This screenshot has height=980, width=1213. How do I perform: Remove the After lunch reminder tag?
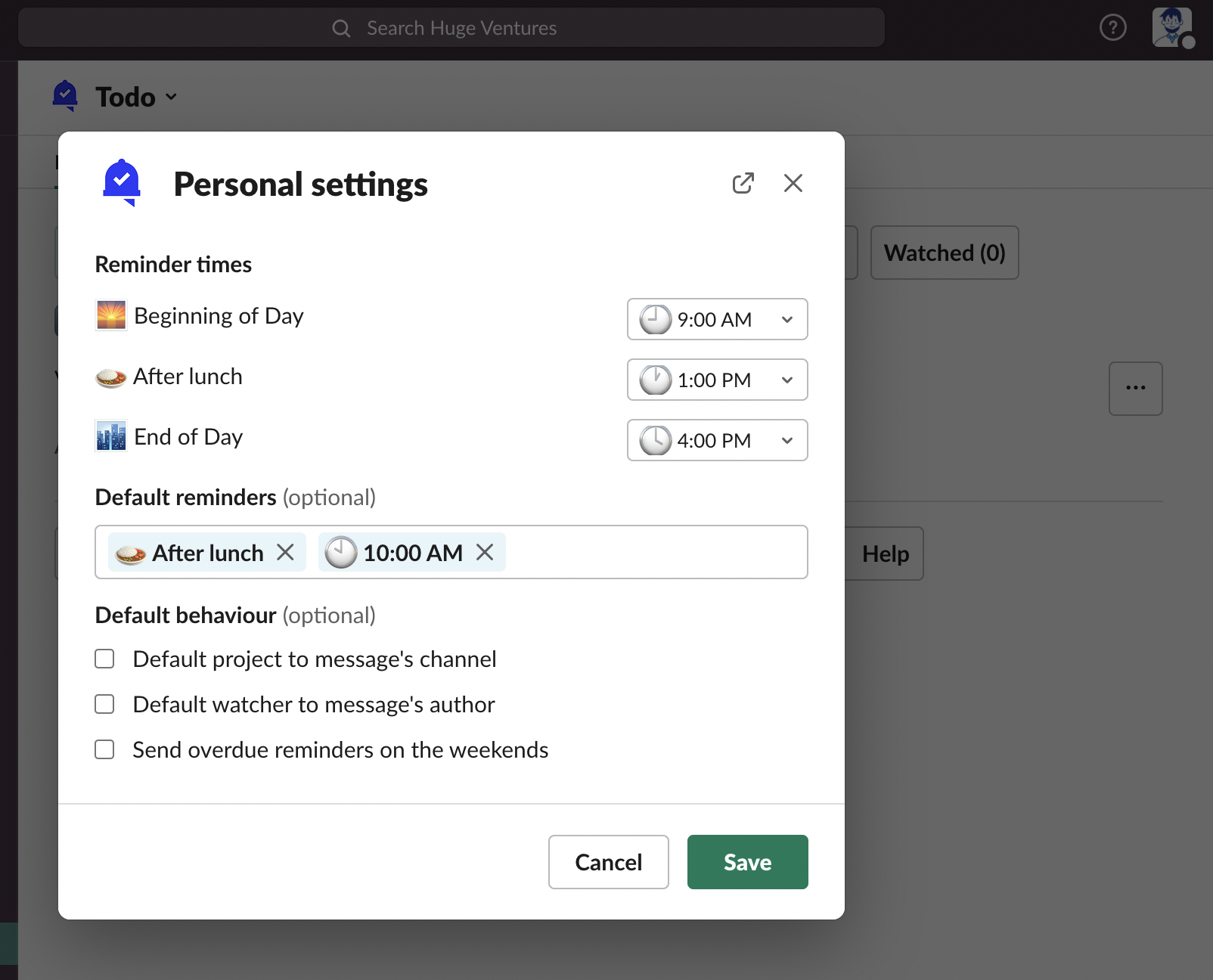285,553
